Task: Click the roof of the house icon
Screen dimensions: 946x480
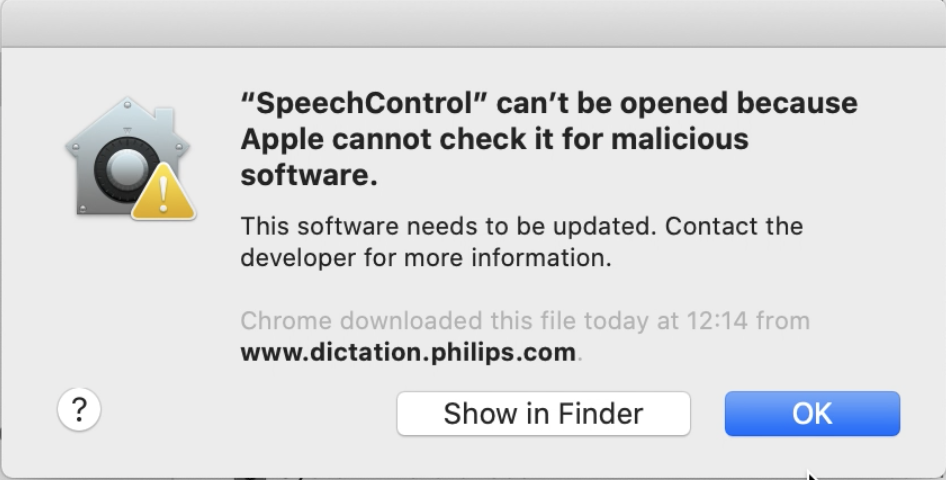Action: (x=128, y=110)
